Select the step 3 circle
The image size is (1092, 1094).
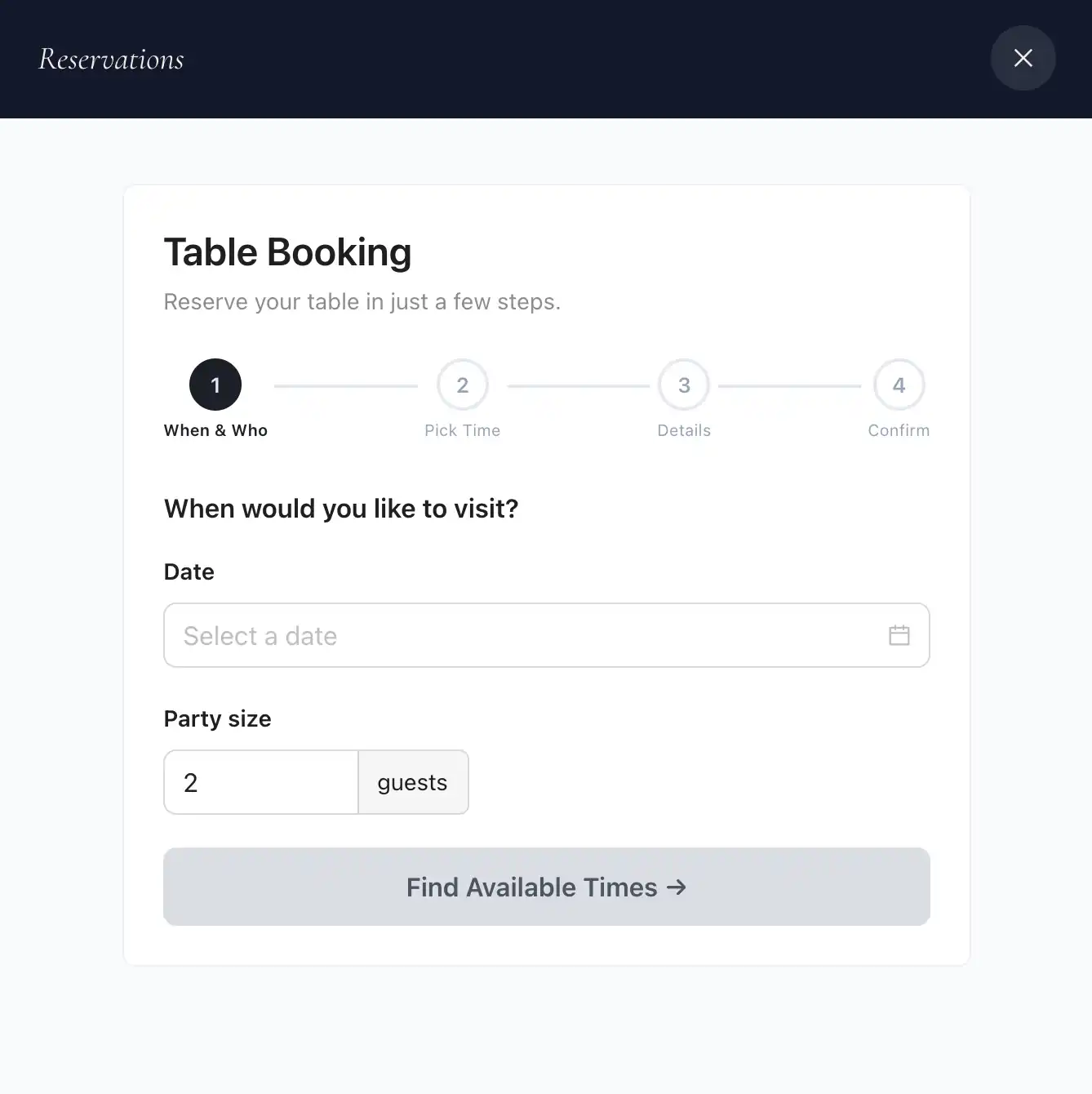[x=684, y=385]
